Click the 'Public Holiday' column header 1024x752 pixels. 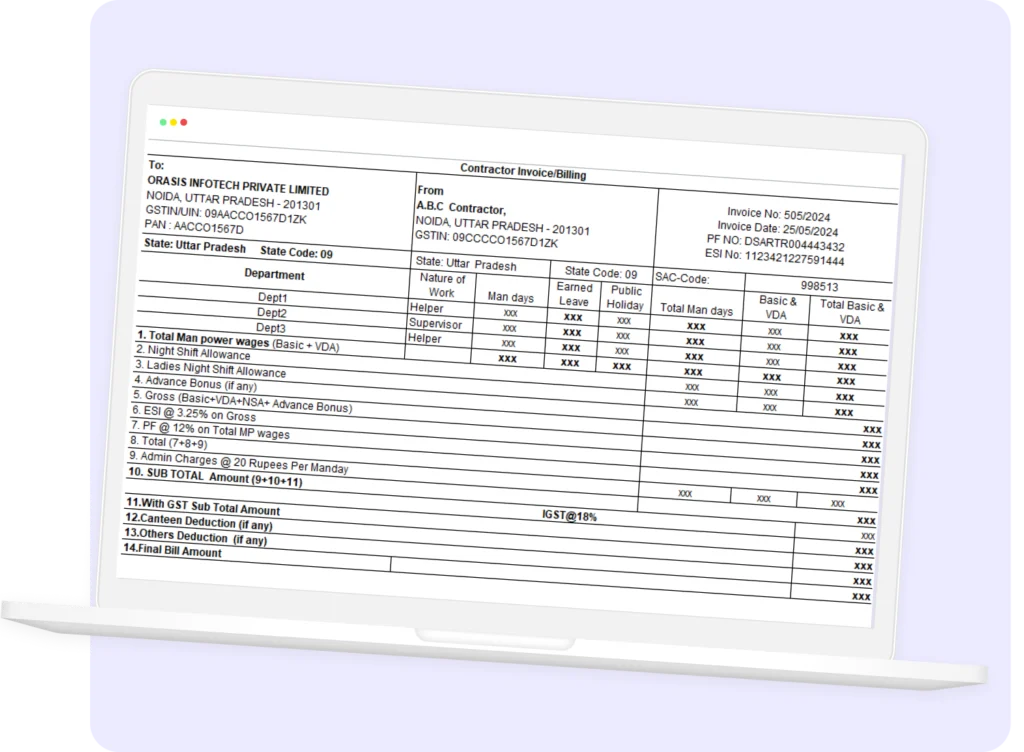(x=626, y=297)
